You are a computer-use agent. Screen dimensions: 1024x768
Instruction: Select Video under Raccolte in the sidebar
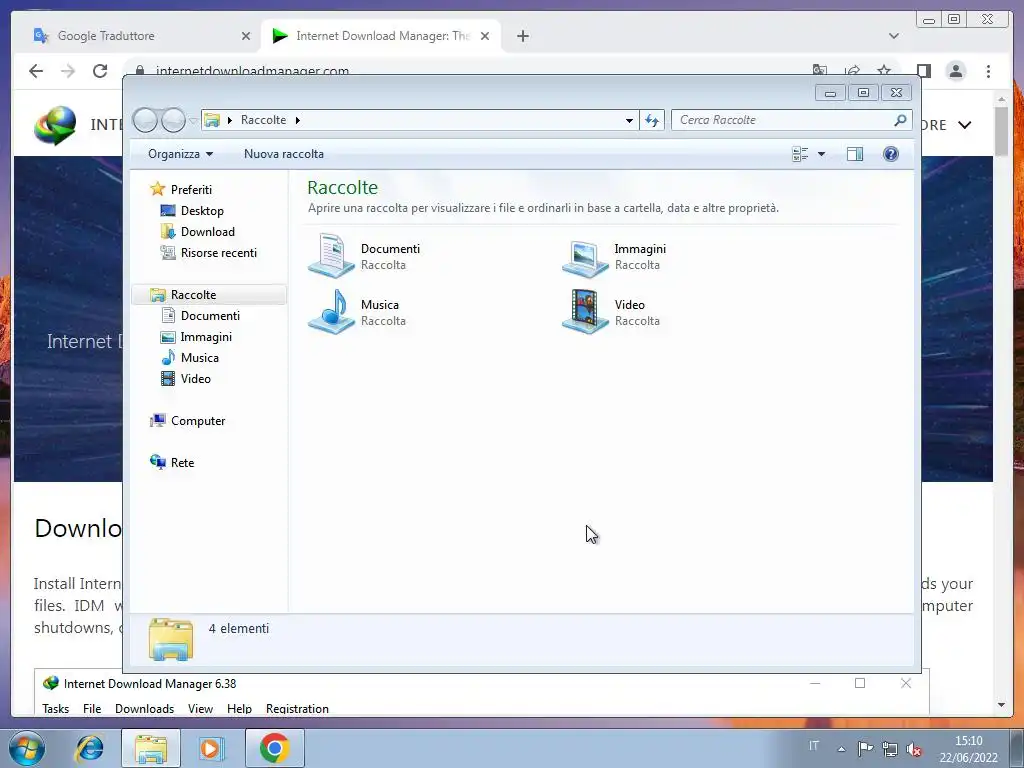click(196, 378)
